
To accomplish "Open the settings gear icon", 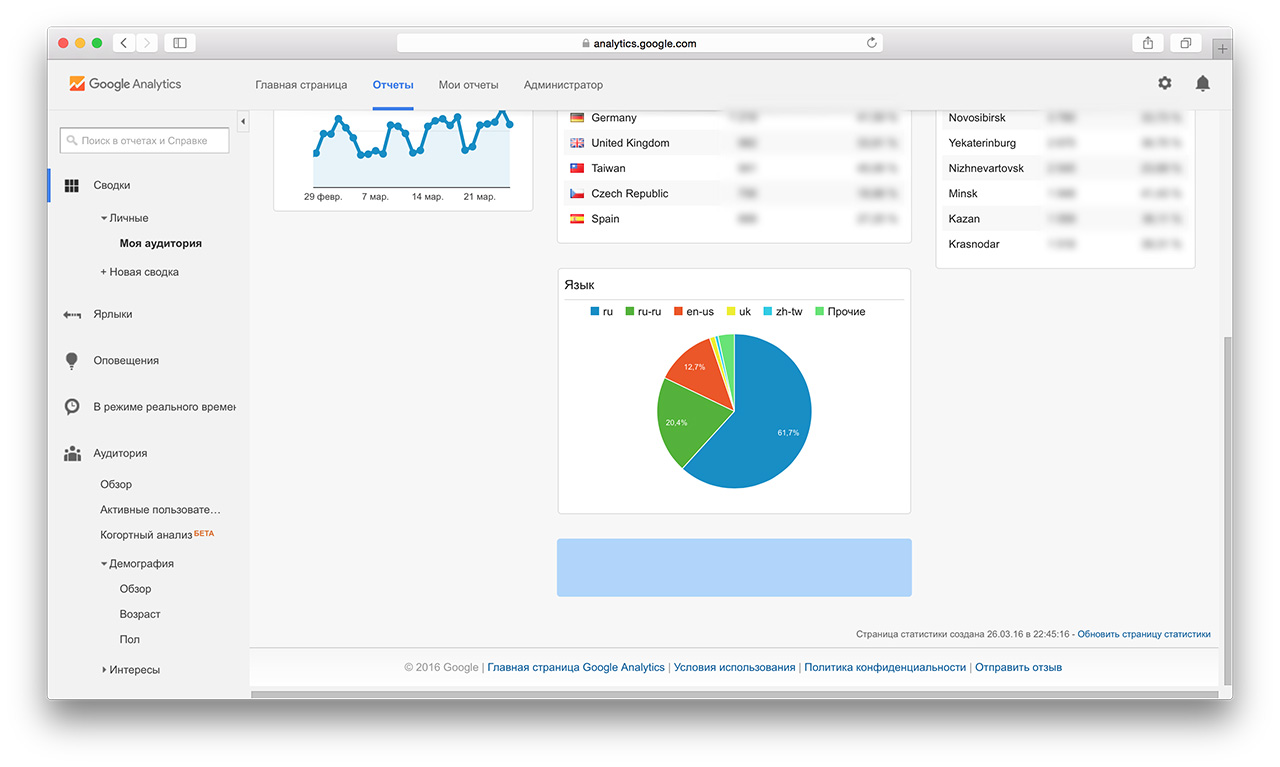I will 1164,84.
